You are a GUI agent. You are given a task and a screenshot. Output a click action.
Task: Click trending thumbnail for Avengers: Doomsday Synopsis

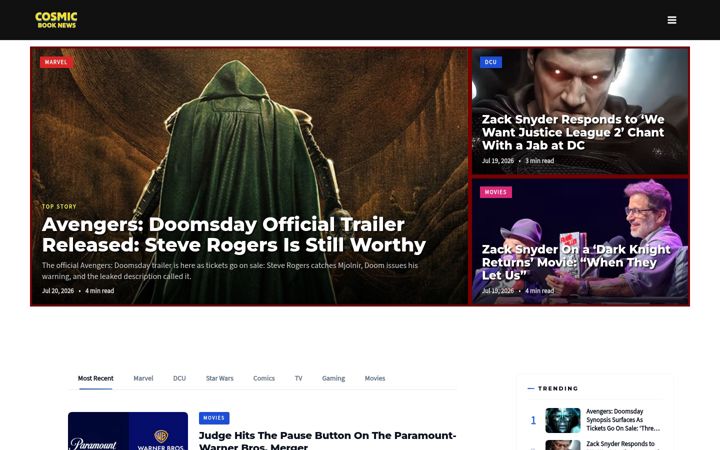click(x=563, y=420)
